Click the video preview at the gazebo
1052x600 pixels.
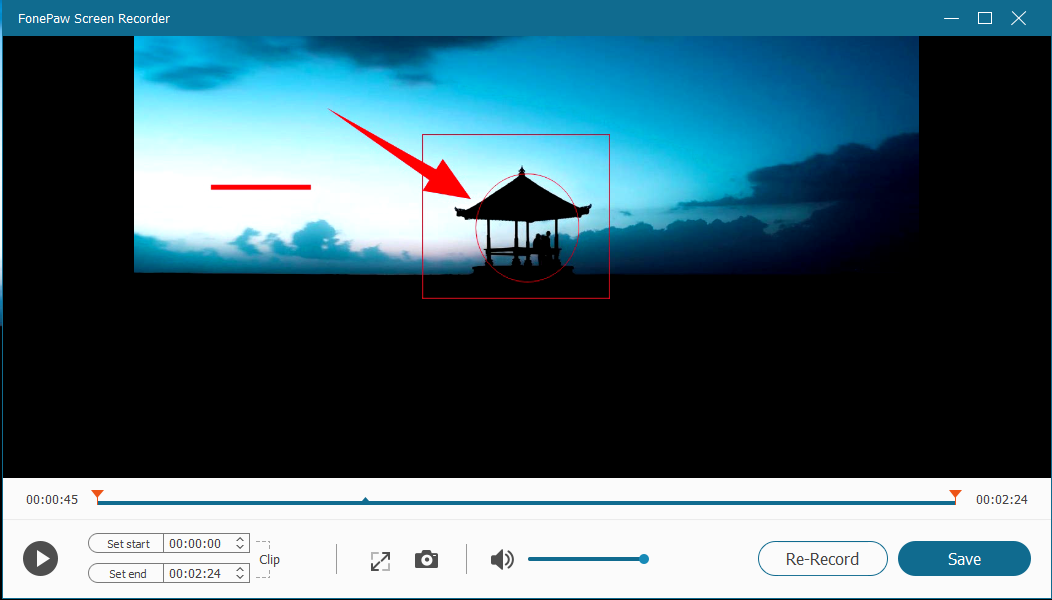pos(523,225)
